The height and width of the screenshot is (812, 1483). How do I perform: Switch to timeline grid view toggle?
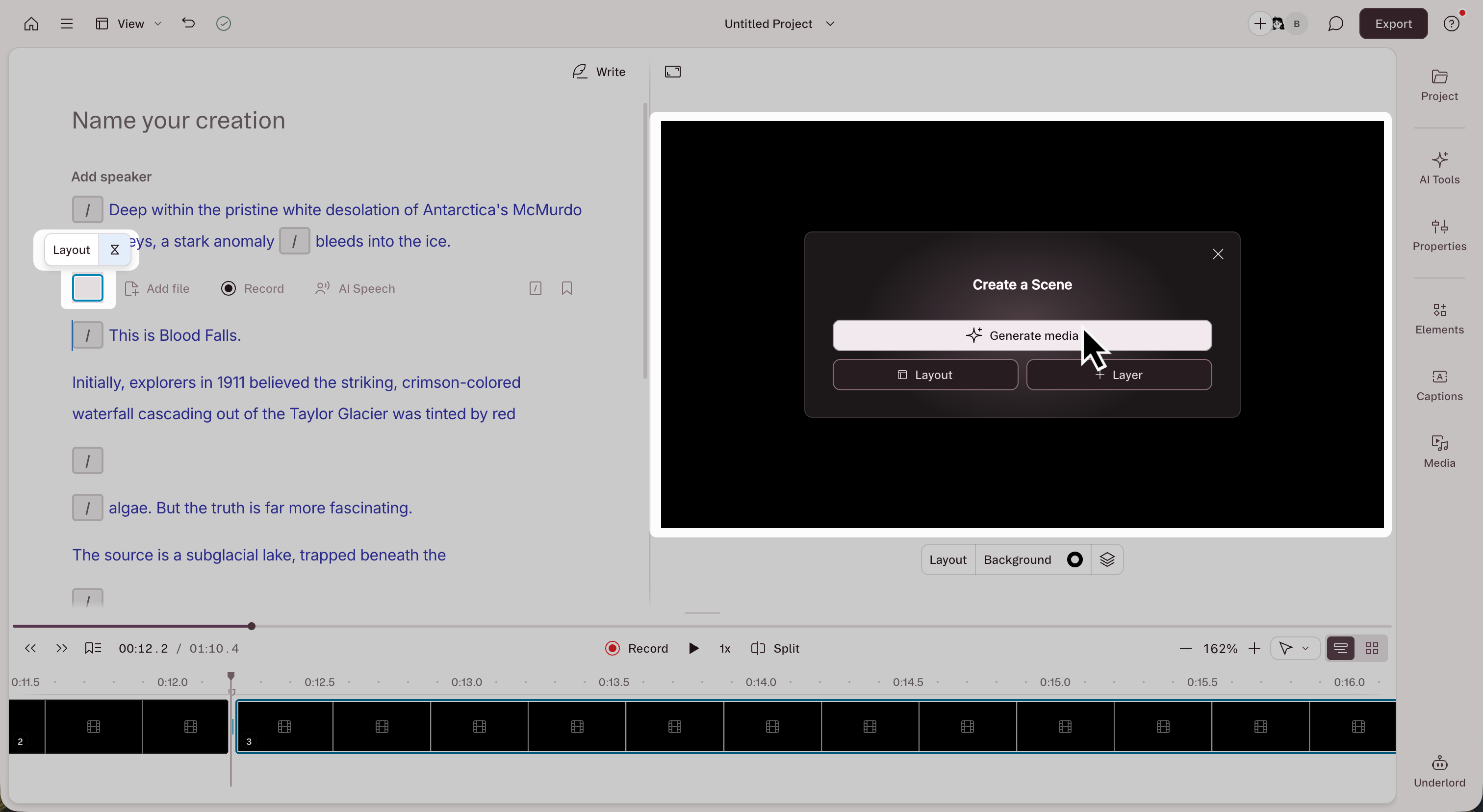[x=1372, y=649]
